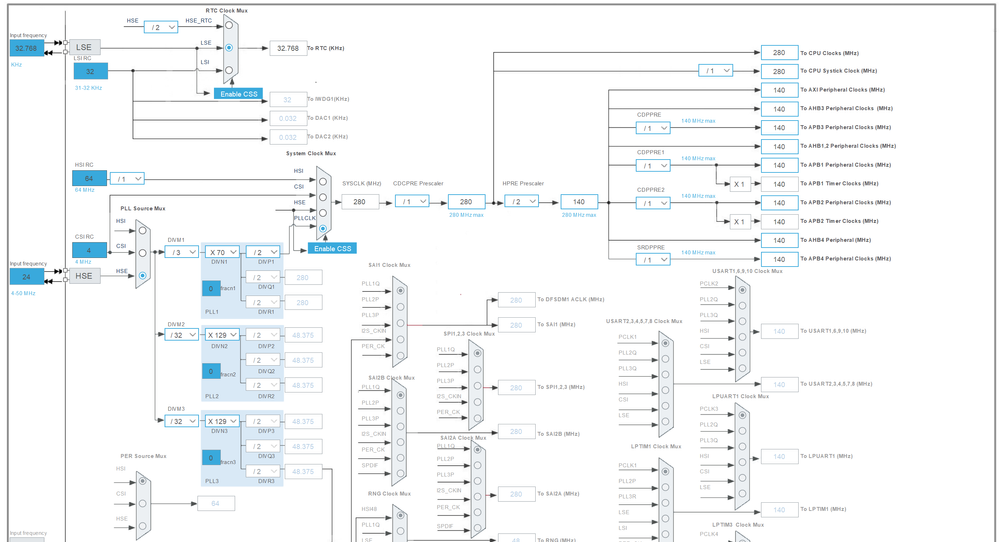Screen dimensions: 999x542
Task: Click the HSI RC 64 value box
Action: [x=89, y=178]
